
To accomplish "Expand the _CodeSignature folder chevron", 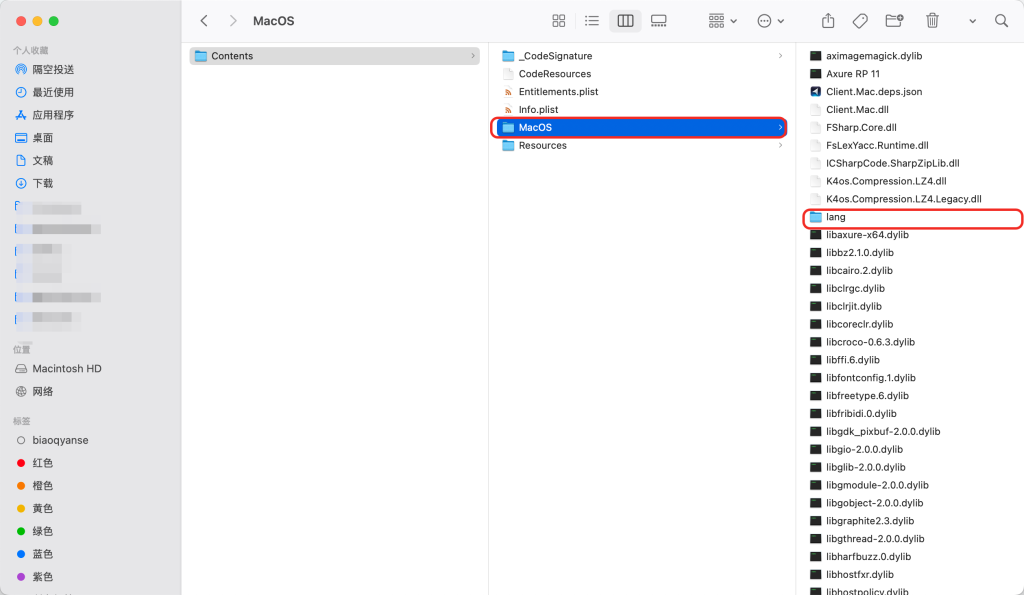I will coord(780,56).
